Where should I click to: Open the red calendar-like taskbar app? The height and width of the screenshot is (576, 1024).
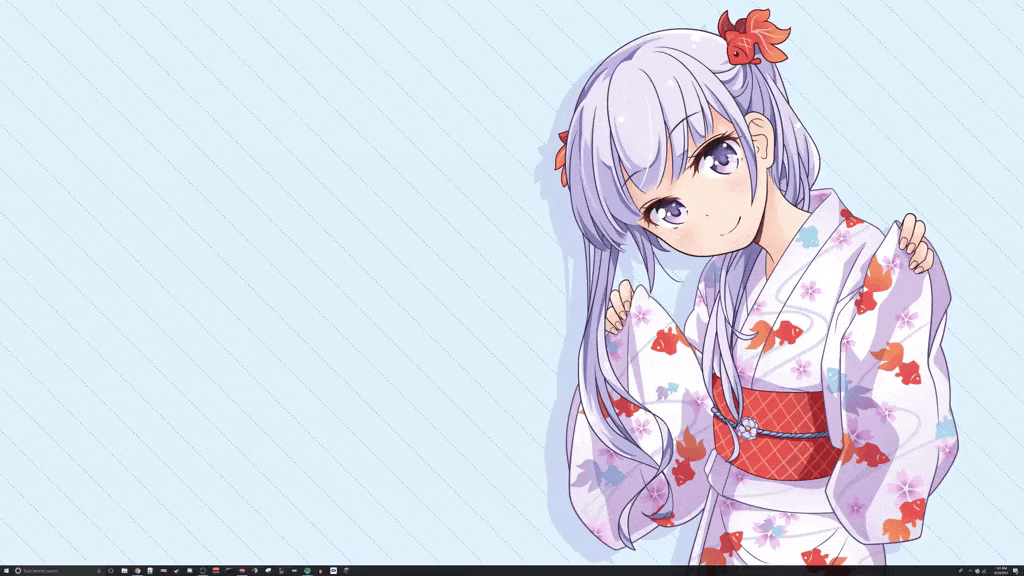coord(216,571)
